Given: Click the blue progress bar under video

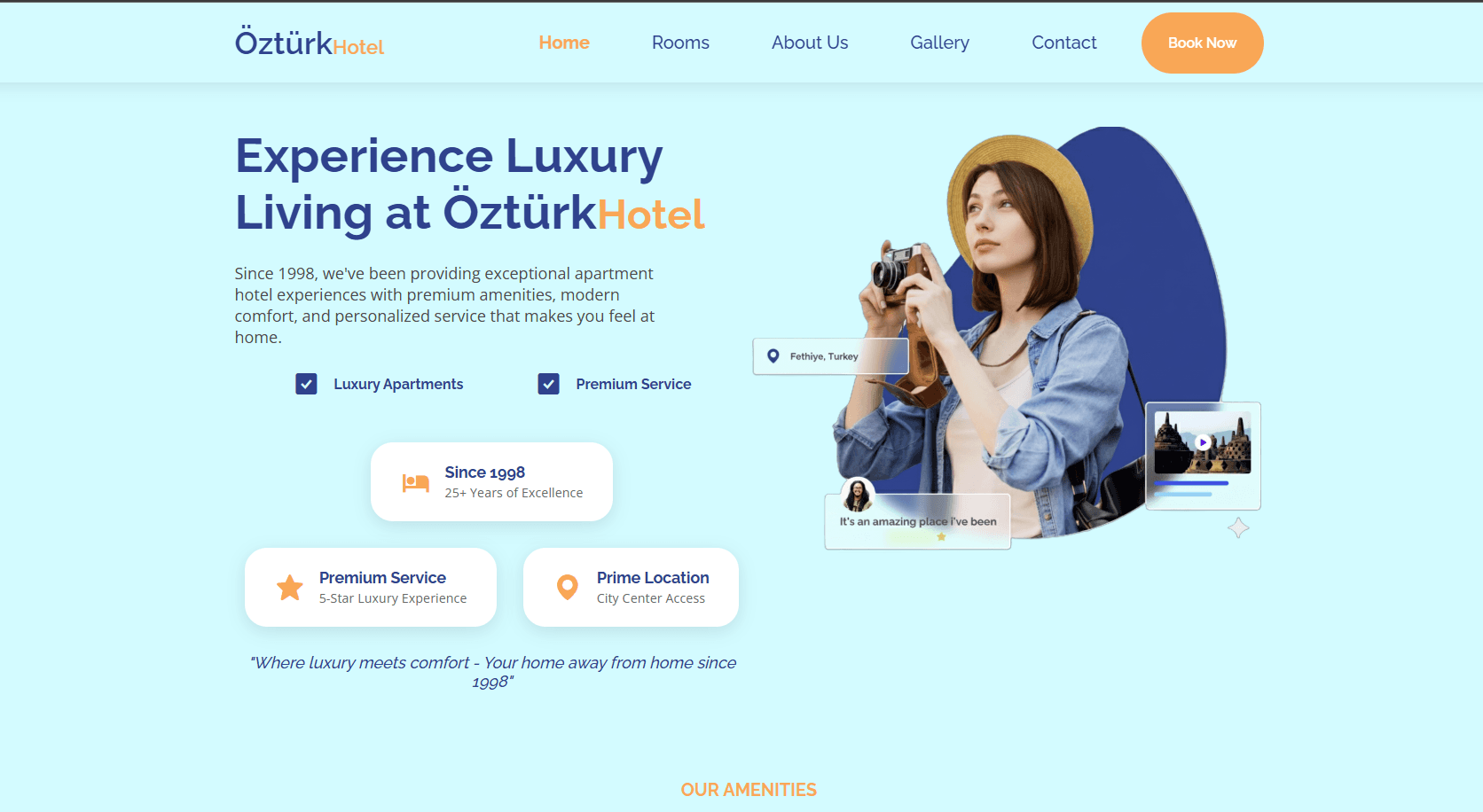Looking at the screenshot, I should tap(1191, 483).
